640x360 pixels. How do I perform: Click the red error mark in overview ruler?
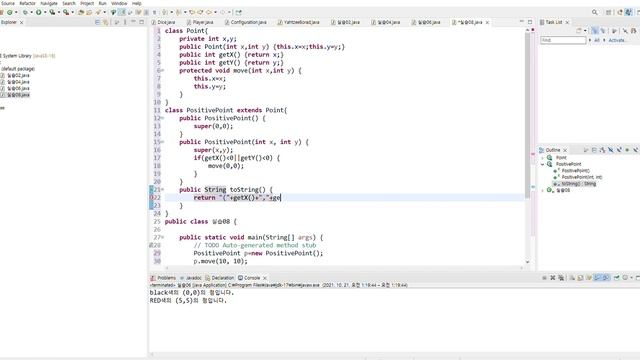(x=533, y=154)
